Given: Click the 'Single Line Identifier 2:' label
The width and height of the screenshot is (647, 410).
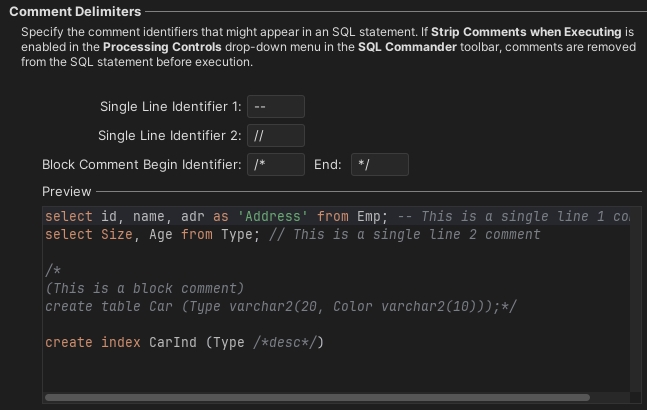Looking at the screenshot, I should [170, 136].
